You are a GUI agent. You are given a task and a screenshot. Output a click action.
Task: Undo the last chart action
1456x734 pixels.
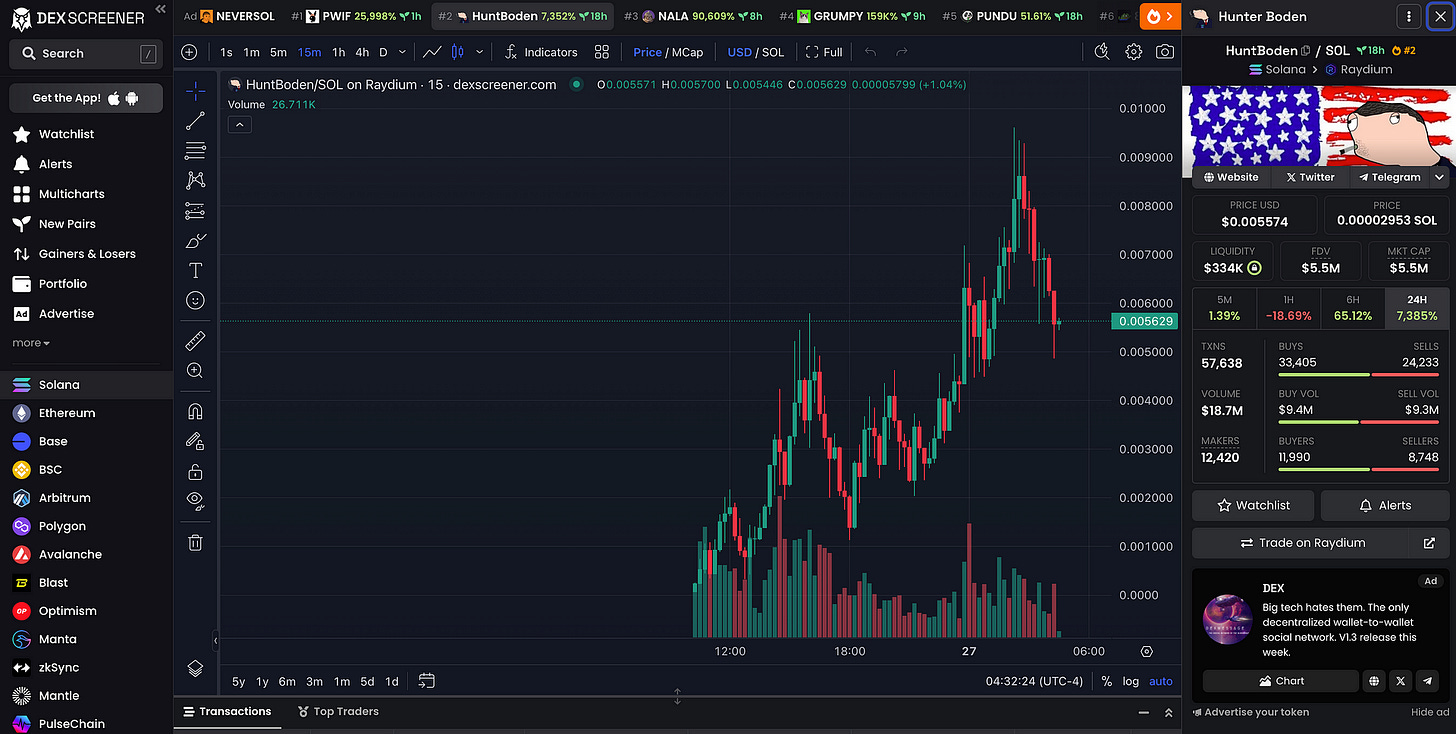870,52
